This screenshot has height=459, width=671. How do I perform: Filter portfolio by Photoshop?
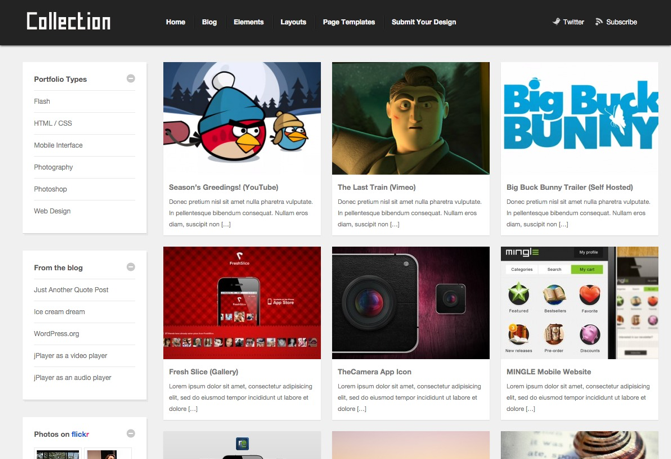pyautogui.click(x=50, y=189)
